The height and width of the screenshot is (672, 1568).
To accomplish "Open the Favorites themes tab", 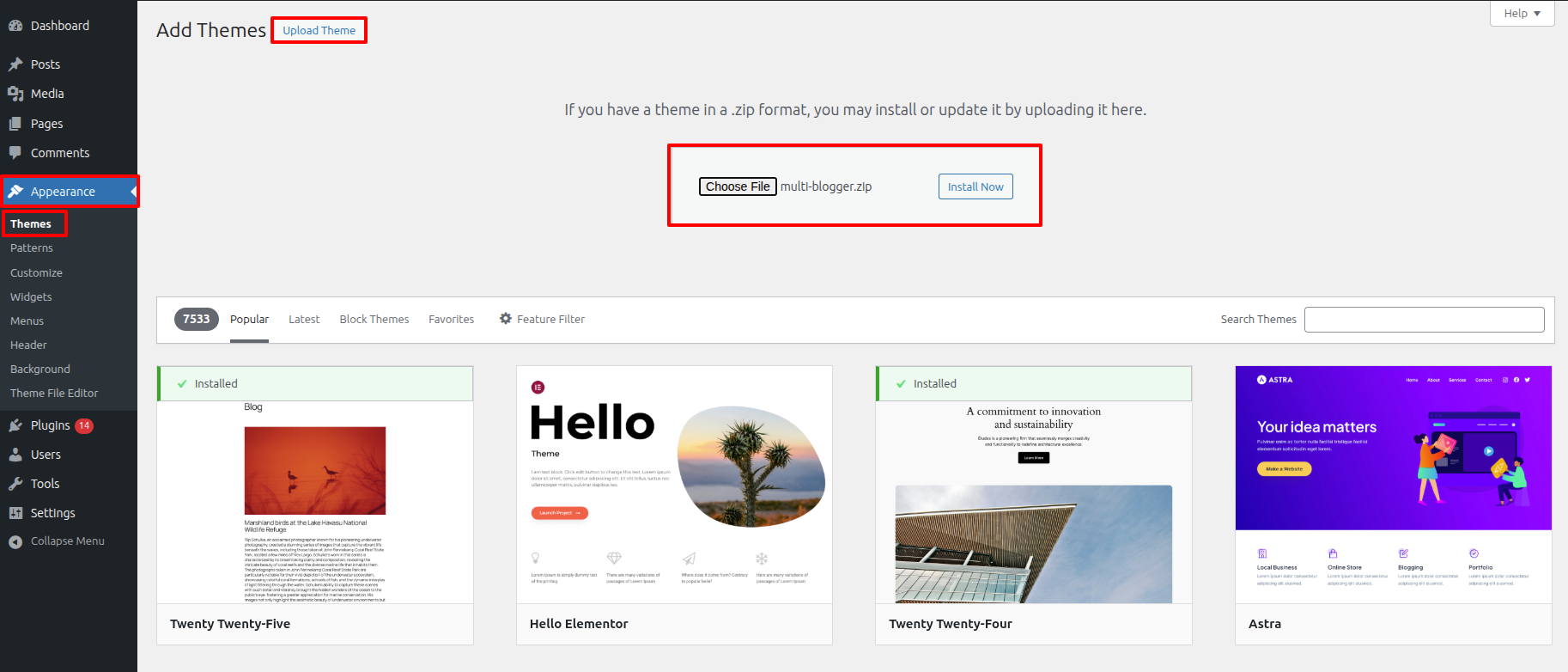I will [x=451, y=319].
